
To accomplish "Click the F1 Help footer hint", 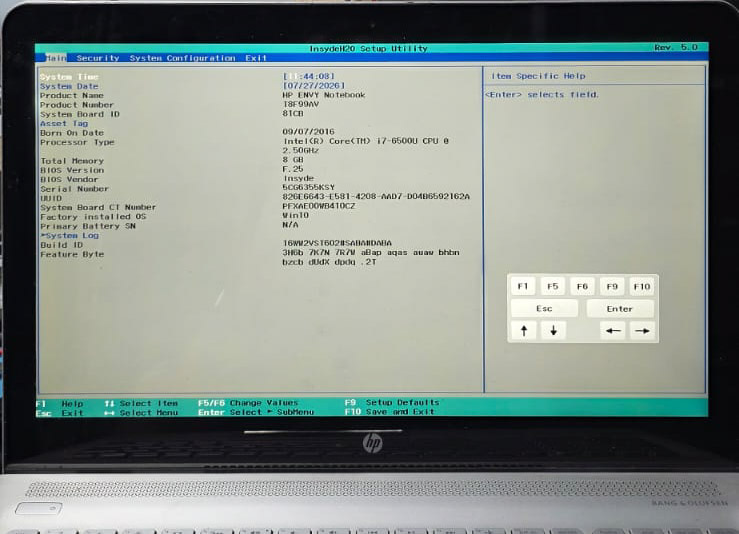I will click(59, 404).
